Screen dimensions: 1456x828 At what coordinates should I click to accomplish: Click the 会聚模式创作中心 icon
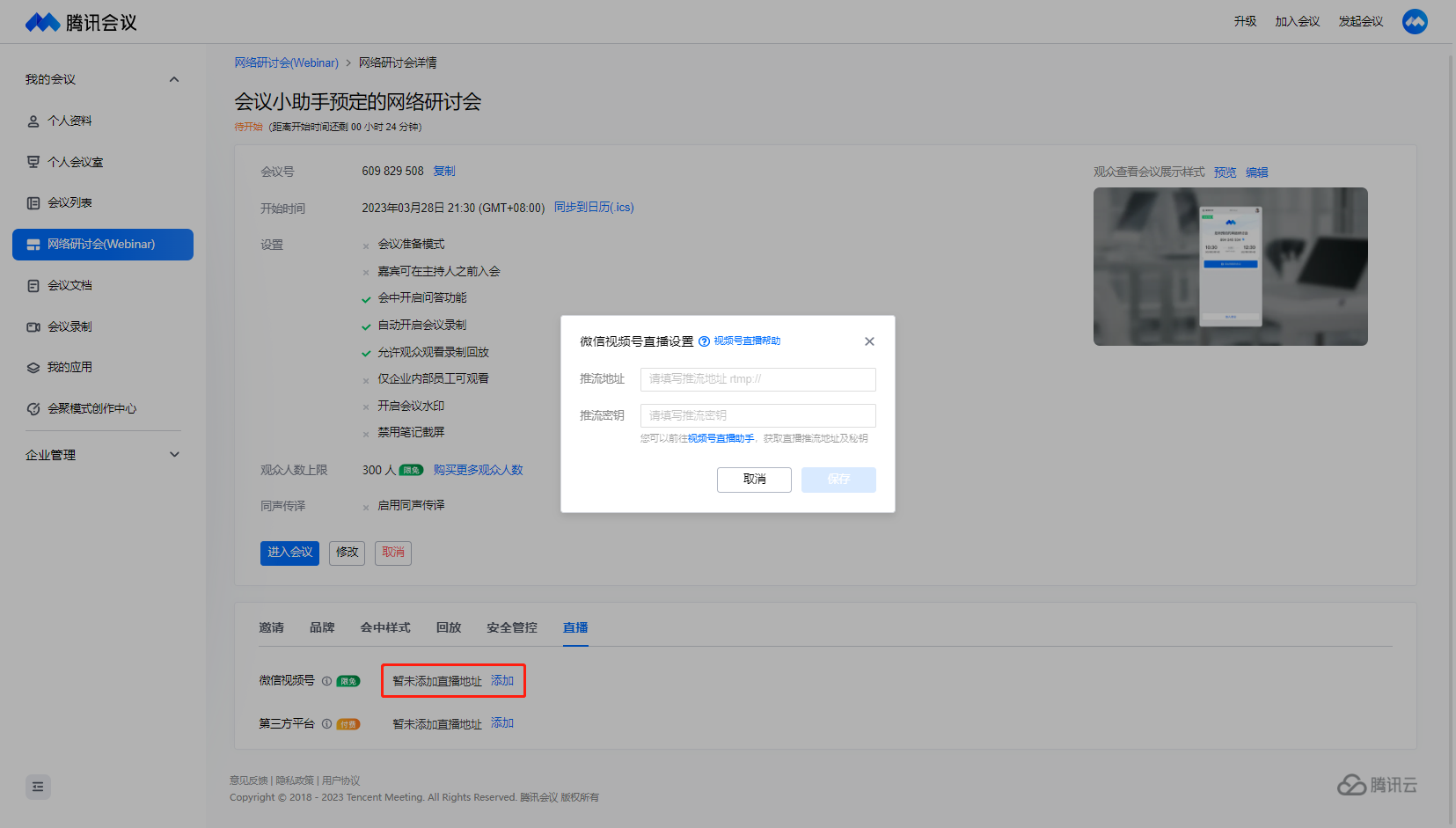pyautogui.click(x=33, y=409)
